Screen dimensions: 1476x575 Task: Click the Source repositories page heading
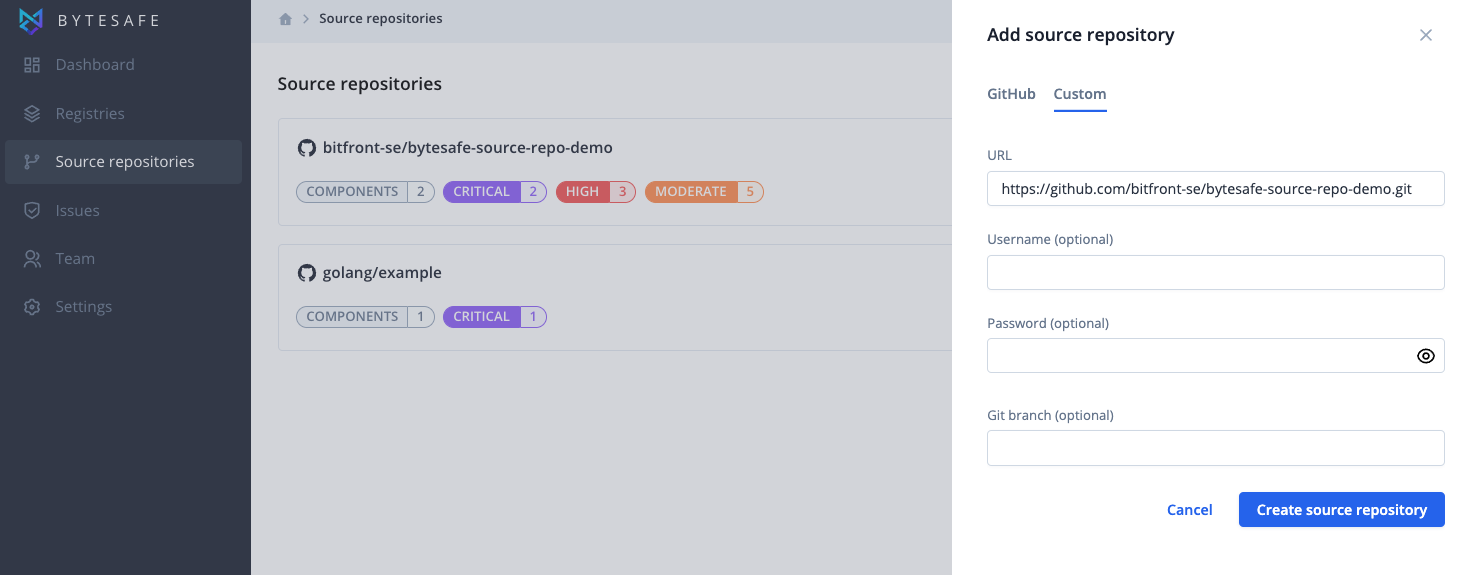[359, 84]
